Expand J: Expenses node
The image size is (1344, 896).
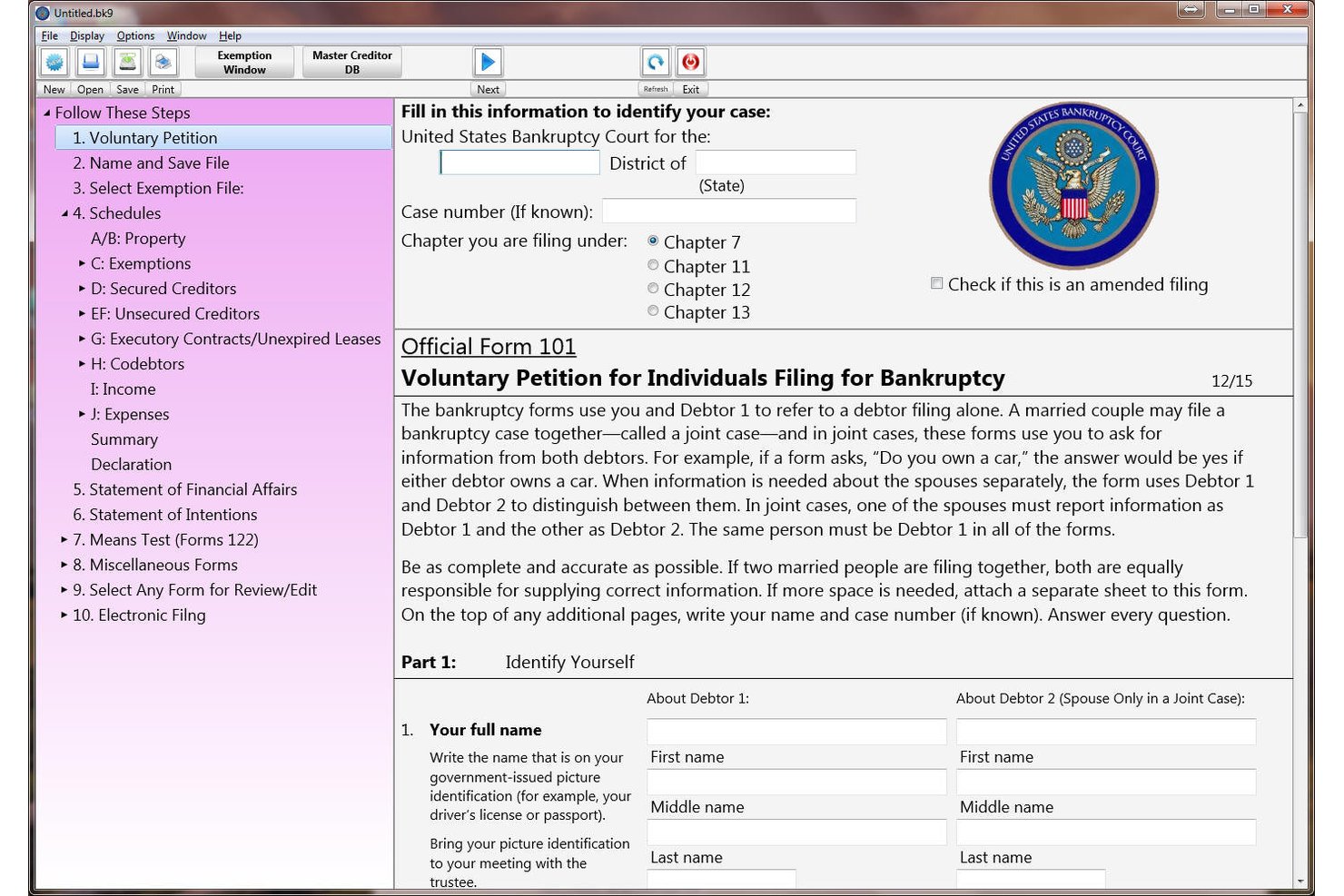(83, 414)
